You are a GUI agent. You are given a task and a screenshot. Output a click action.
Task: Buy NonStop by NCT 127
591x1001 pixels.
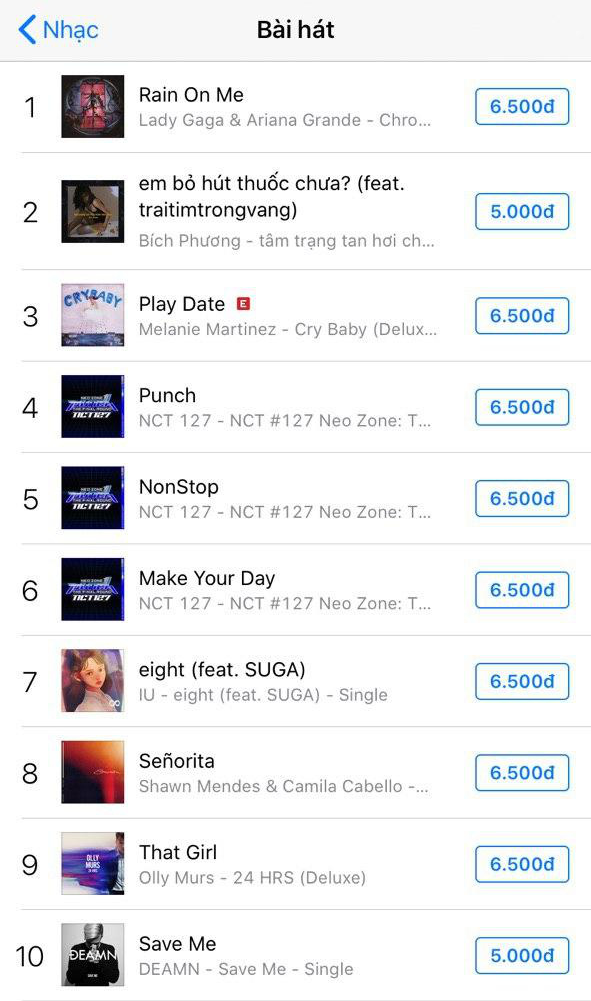tap(522, 498)
